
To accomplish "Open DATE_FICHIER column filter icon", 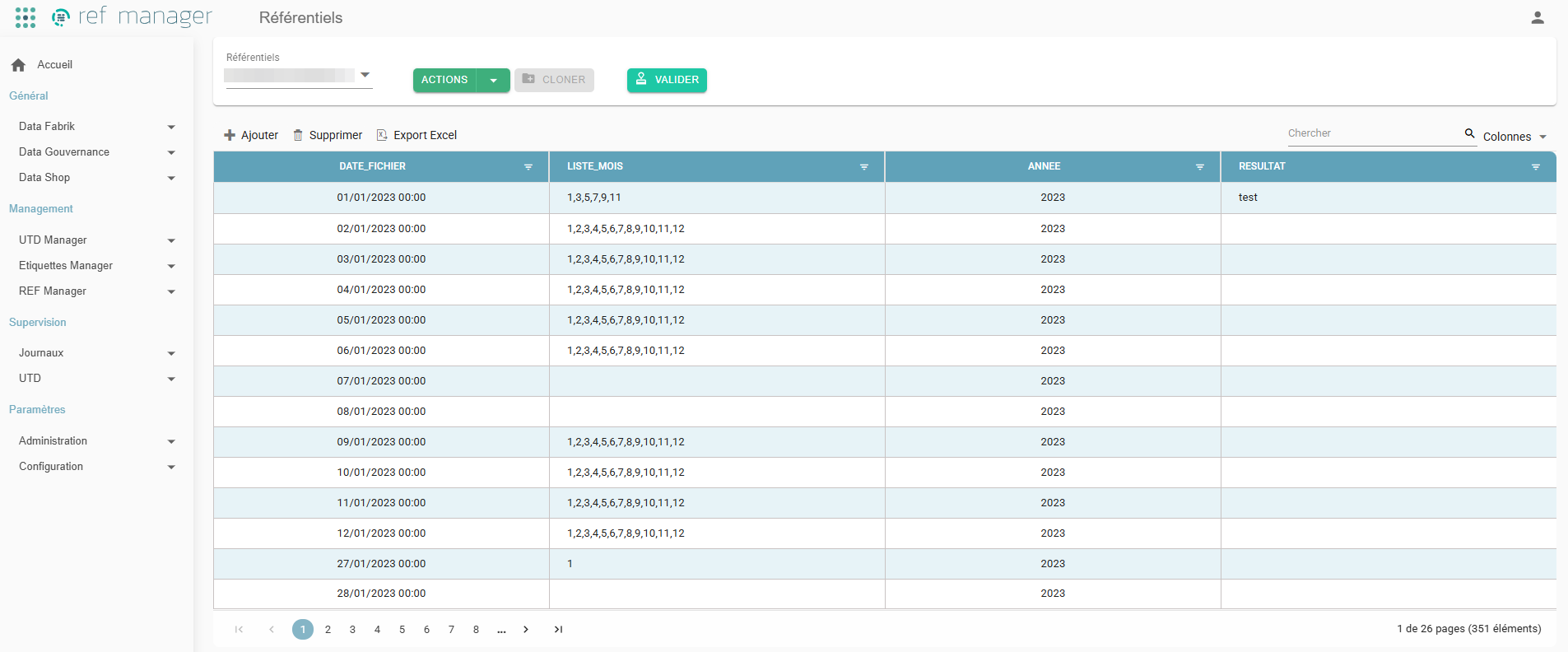I will click(528, 167).
